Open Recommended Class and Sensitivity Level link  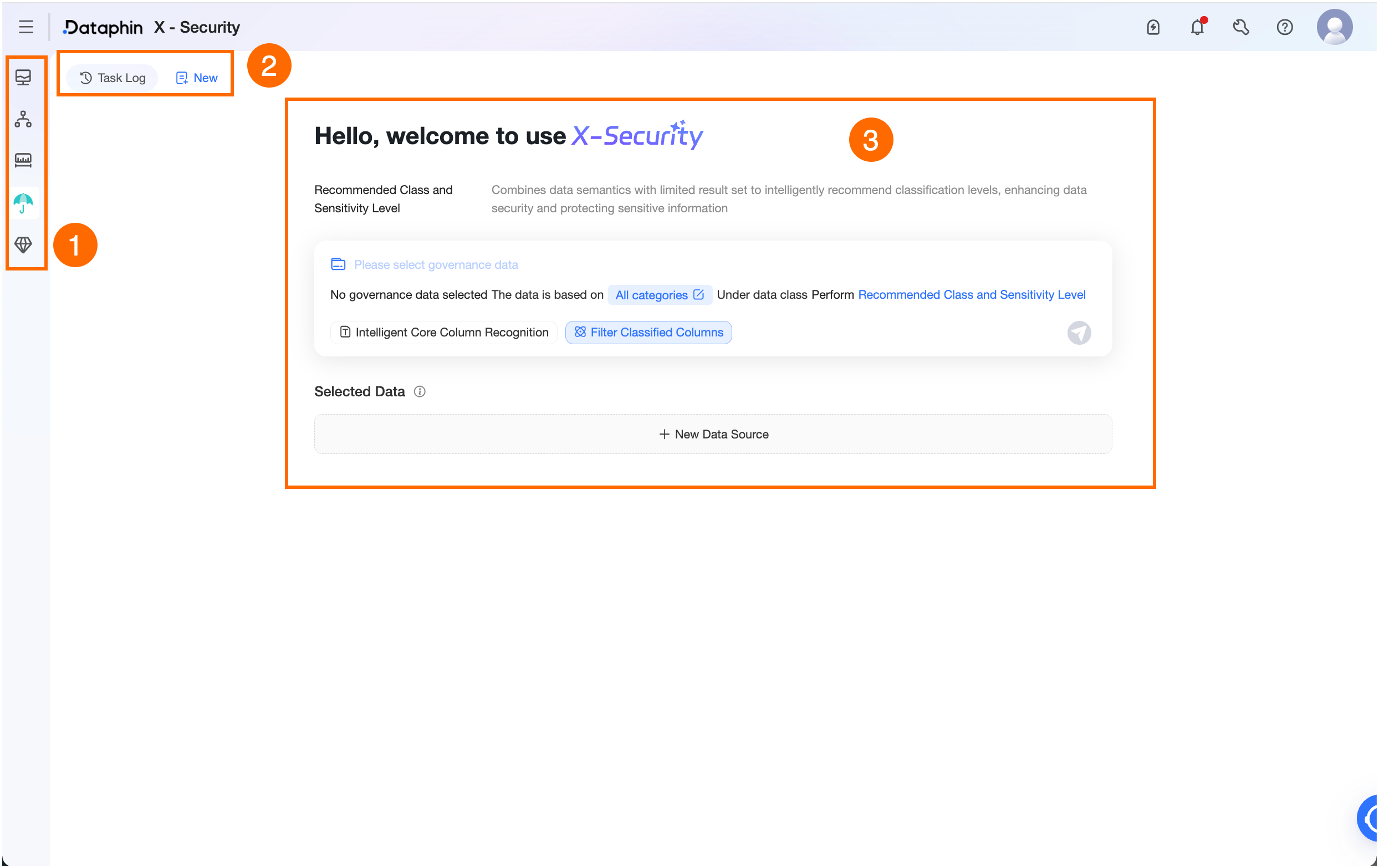(x=971, y=295)
